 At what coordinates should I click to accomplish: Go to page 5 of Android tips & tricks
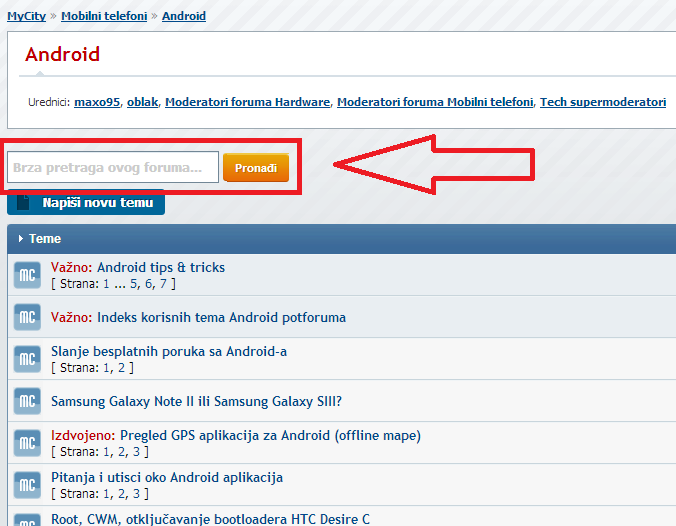(134, 284)
